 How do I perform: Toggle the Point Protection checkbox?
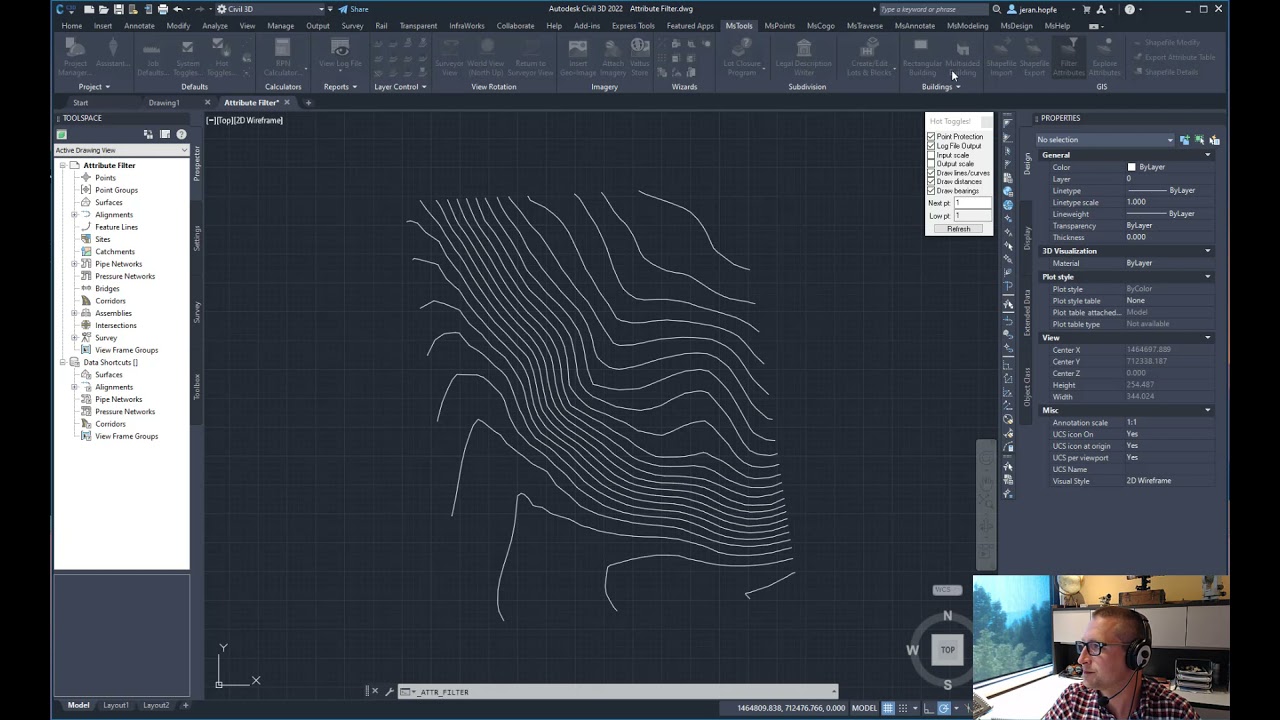click(x=931, y=137)
